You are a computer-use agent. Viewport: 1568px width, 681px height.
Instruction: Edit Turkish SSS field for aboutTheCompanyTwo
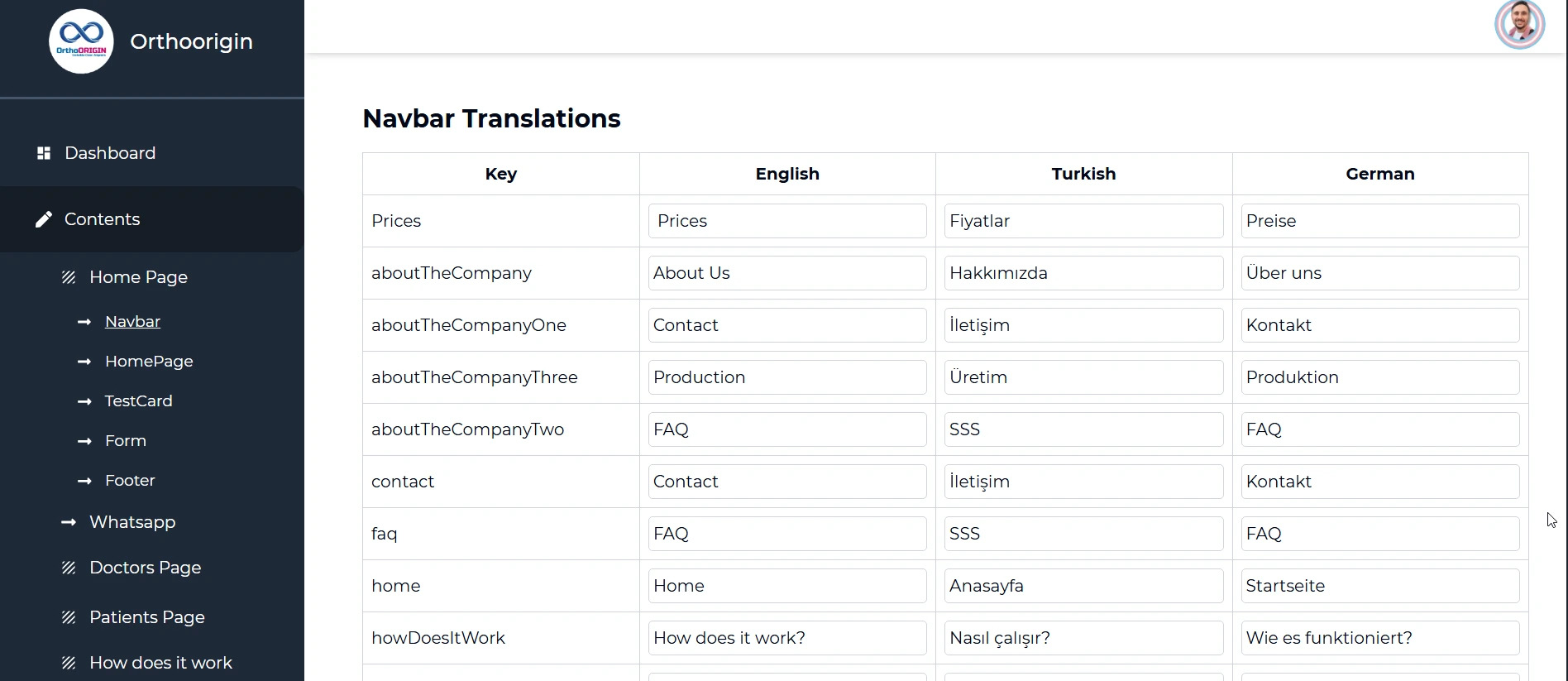[1083, 429]
